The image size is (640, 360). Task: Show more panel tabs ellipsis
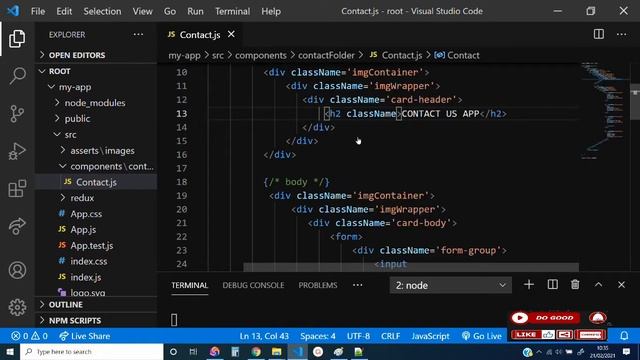point(358,285)
